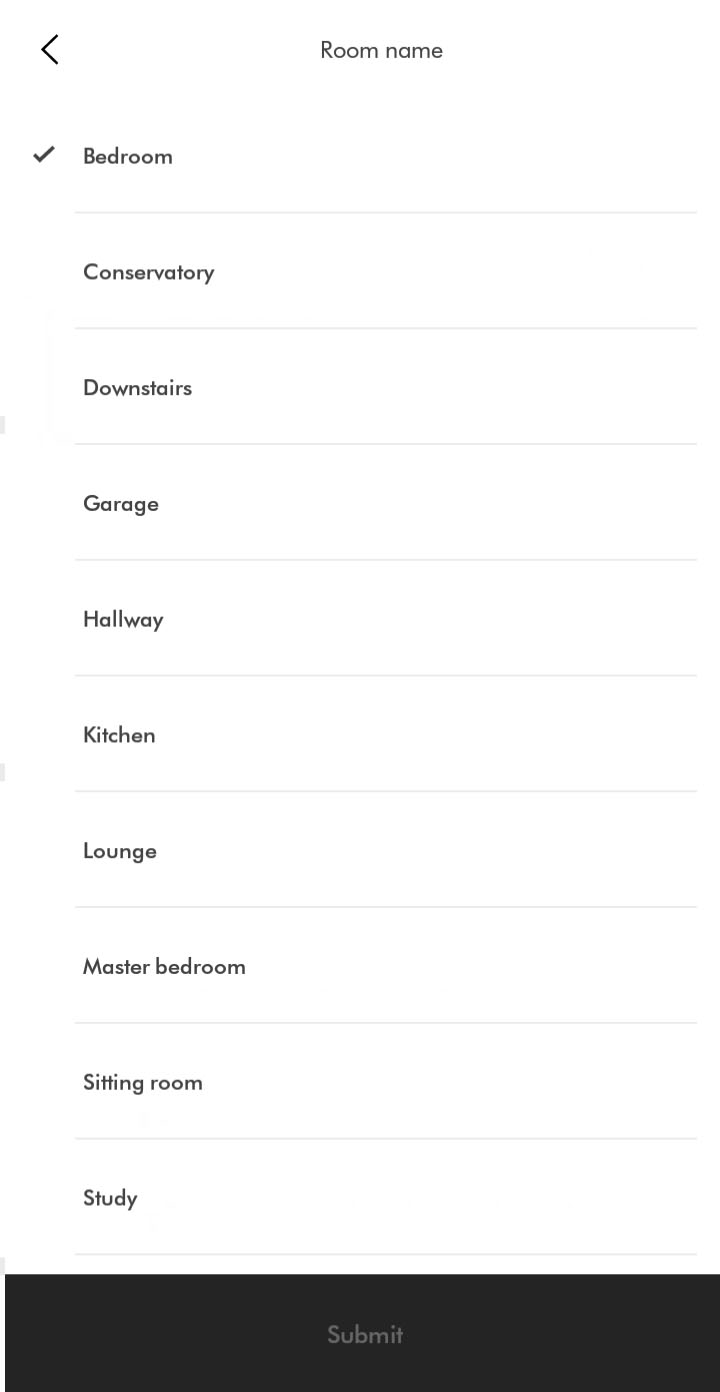Select the Garage room name
This screenshot has width=720, height=1392.
[x=360, y=503]
